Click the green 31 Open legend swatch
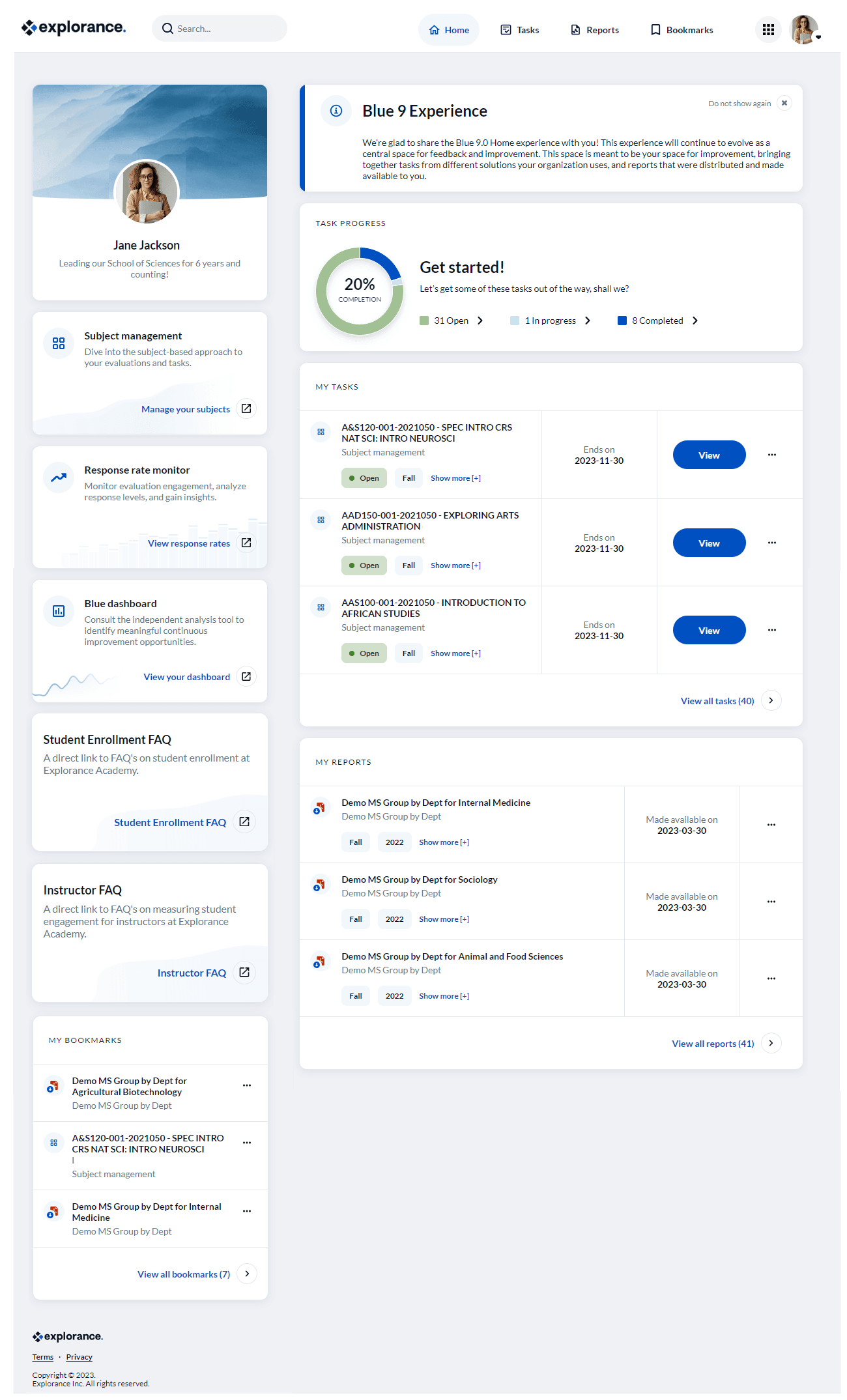 (424, 321)
